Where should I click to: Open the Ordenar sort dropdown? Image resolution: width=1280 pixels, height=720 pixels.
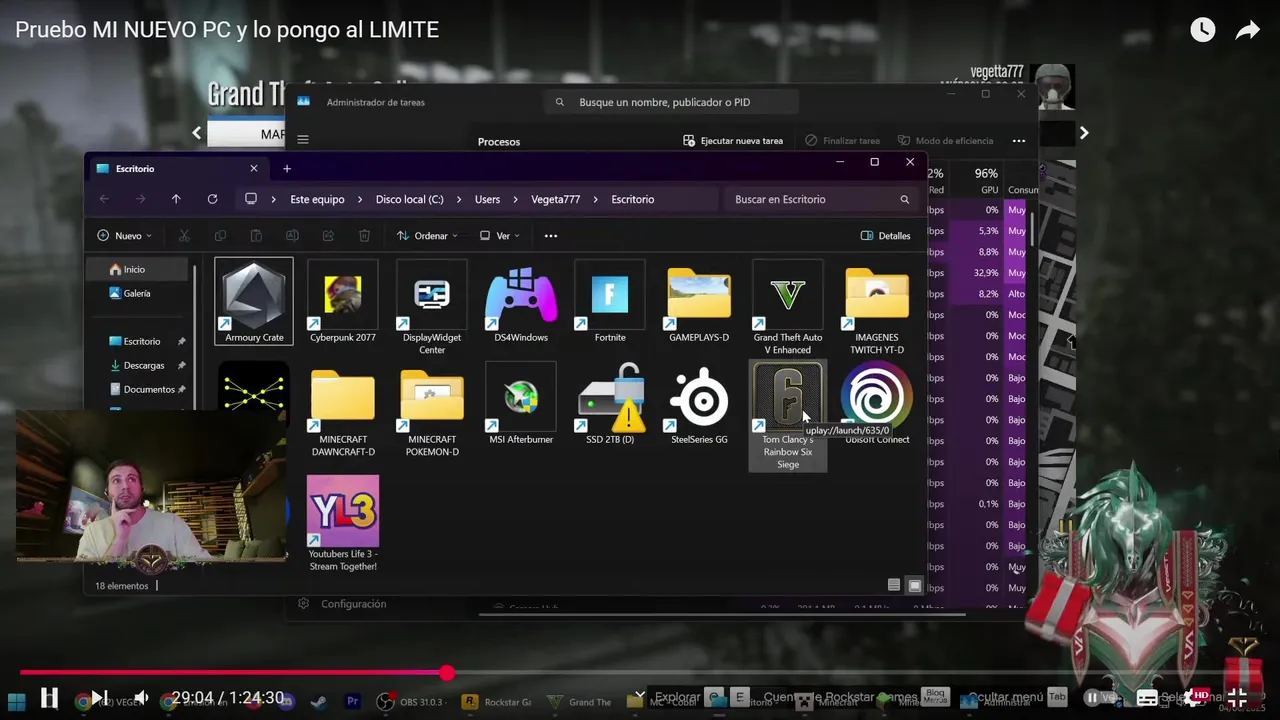click(427, 236)
